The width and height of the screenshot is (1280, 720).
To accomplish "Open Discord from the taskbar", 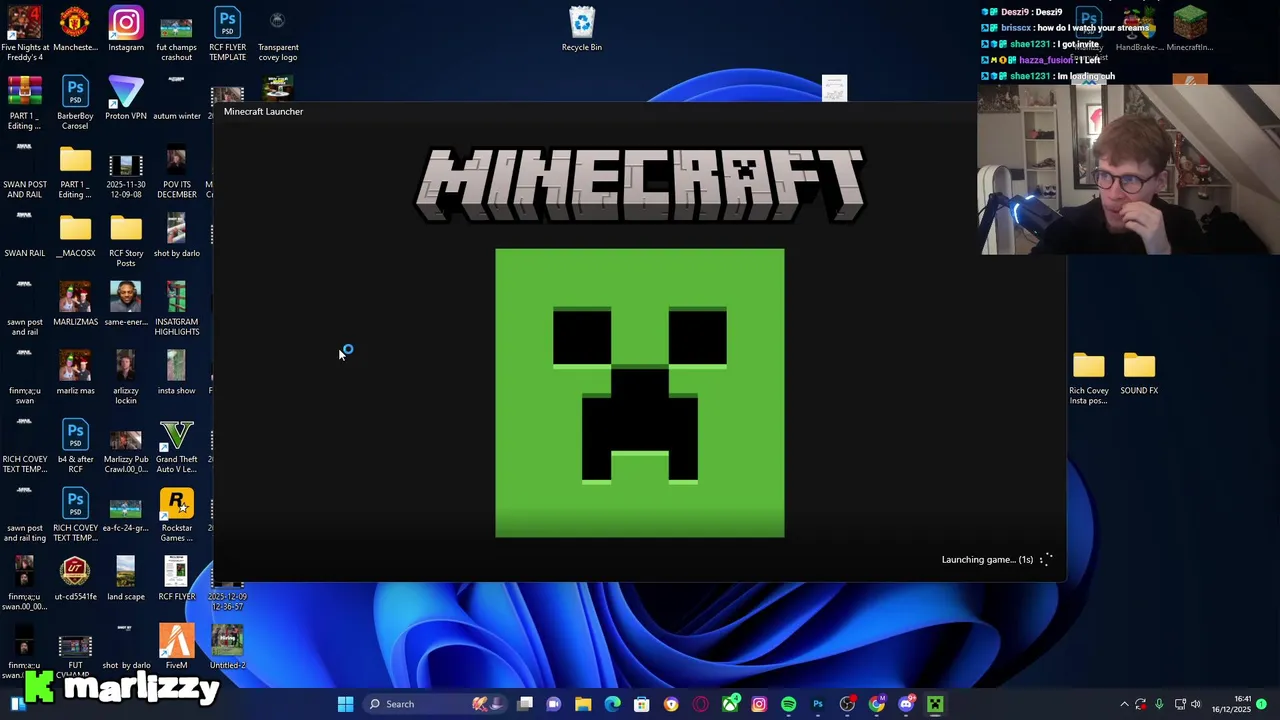I will coord(906,704).
